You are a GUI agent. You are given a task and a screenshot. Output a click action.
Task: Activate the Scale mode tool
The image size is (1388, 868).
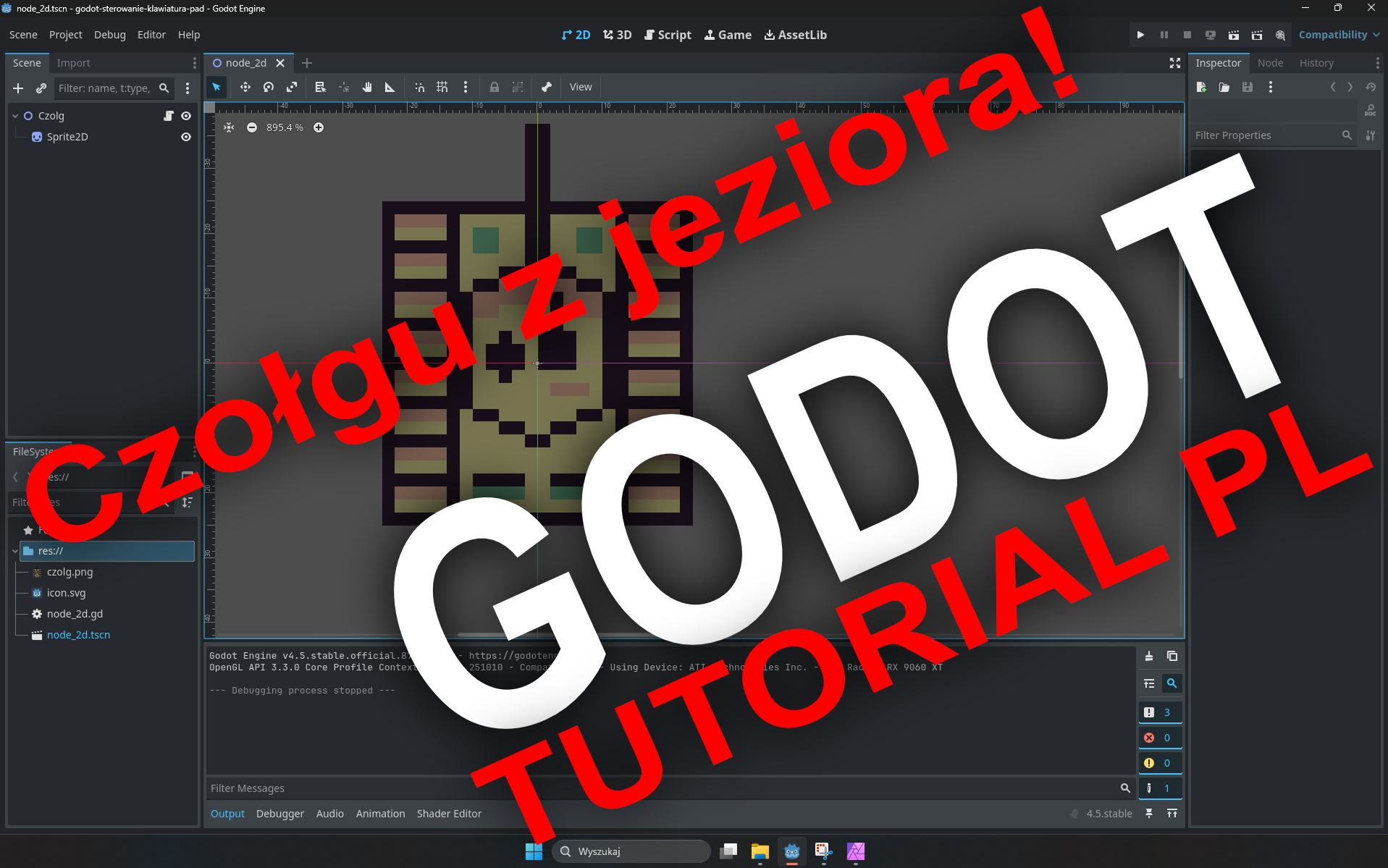click(292, 87)
